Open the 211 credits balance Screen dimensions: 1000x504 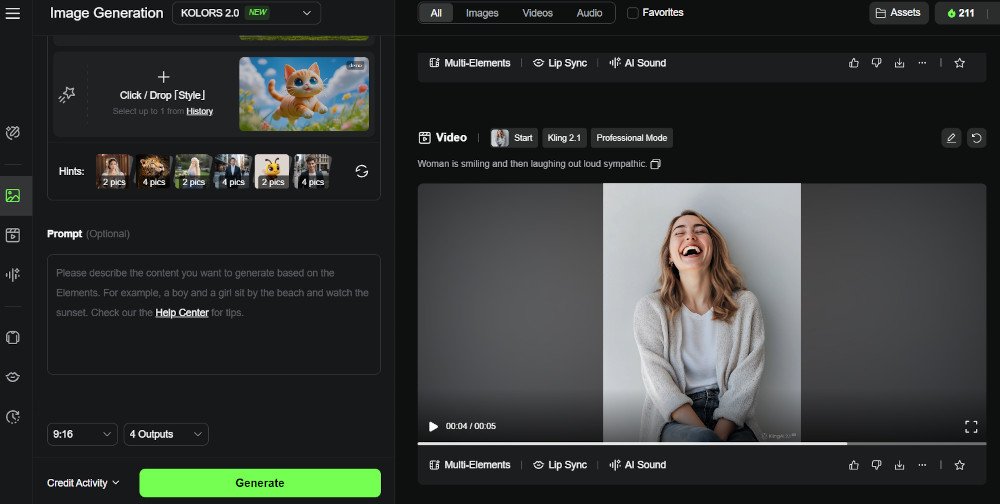tap(961, 13)
